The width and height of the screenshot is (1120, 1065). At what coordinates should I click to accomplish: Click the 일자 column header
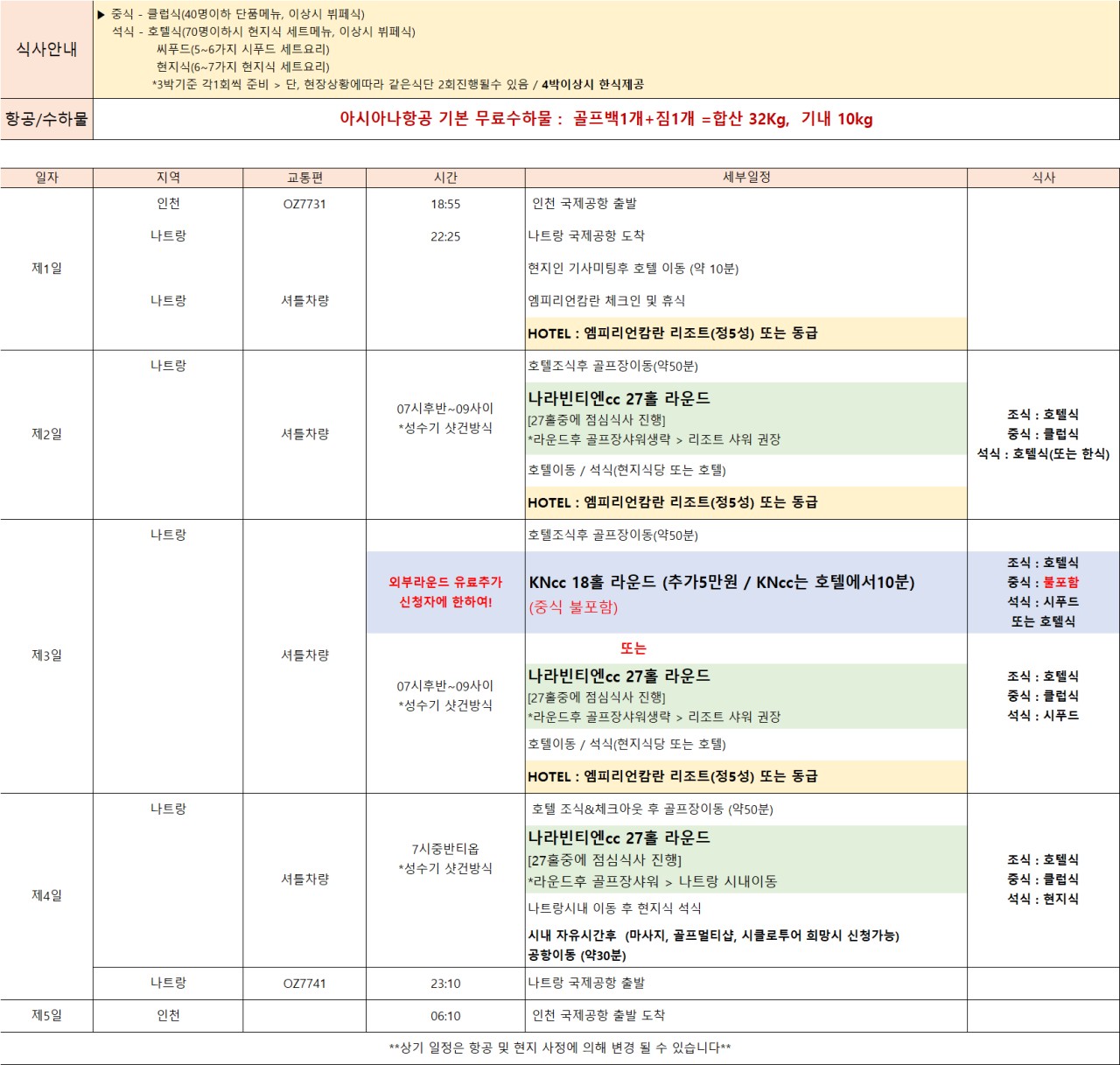pyautogui.click(x=46, y=178)
